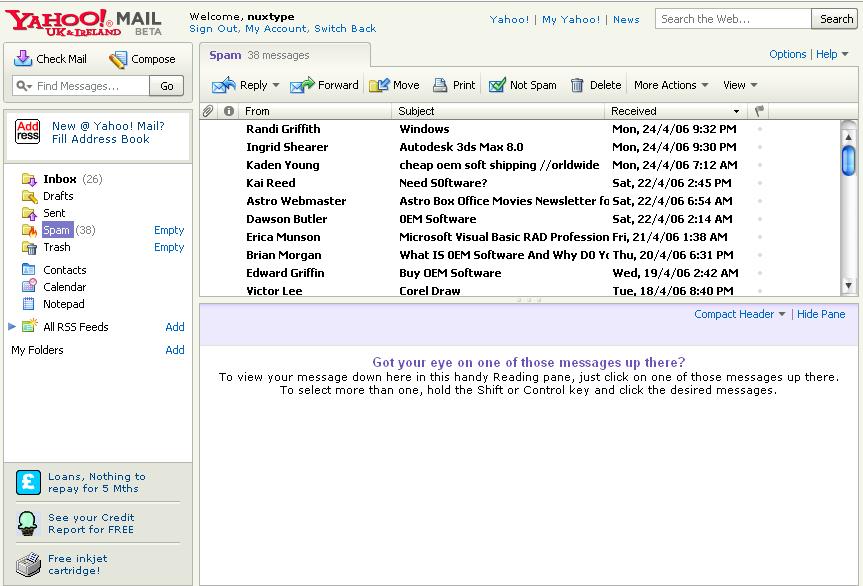Open the Compact Header dropdown

pos(739,314)
